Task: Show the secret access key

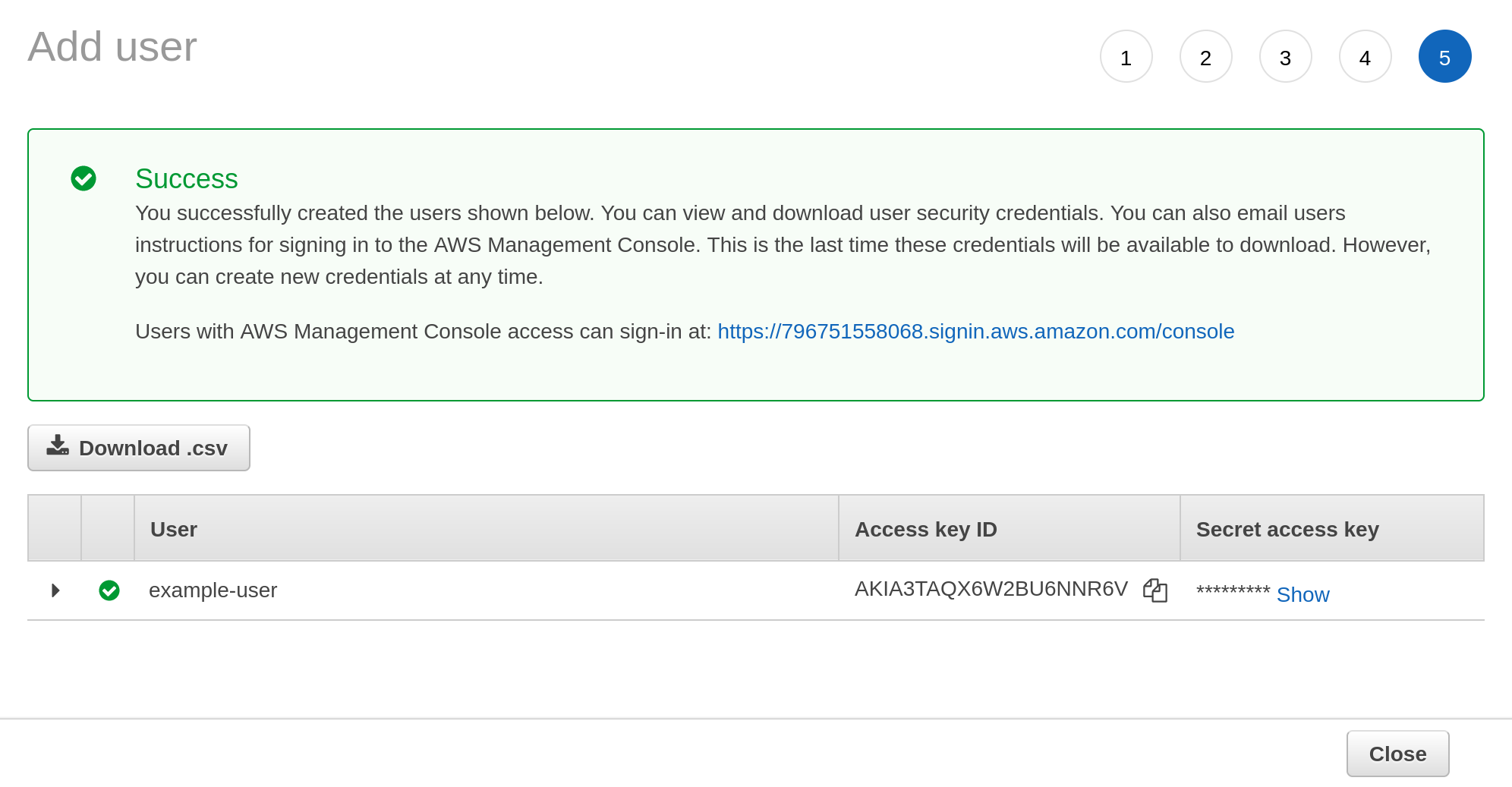Action: point(1303,594)
